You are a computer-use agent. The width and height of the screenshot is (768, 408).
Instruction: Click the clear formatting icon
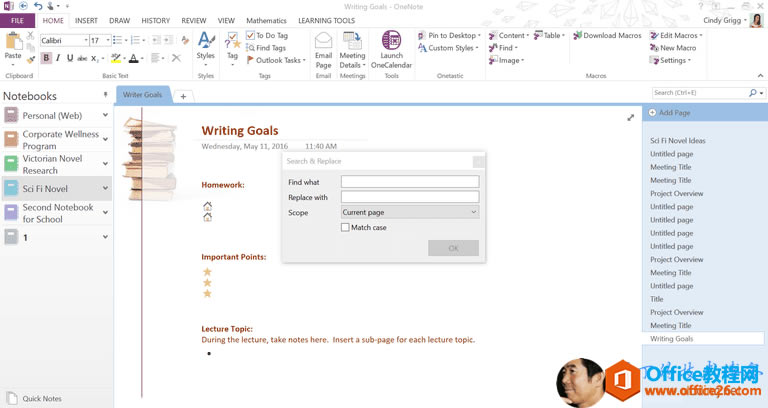[x=185, y=40]
